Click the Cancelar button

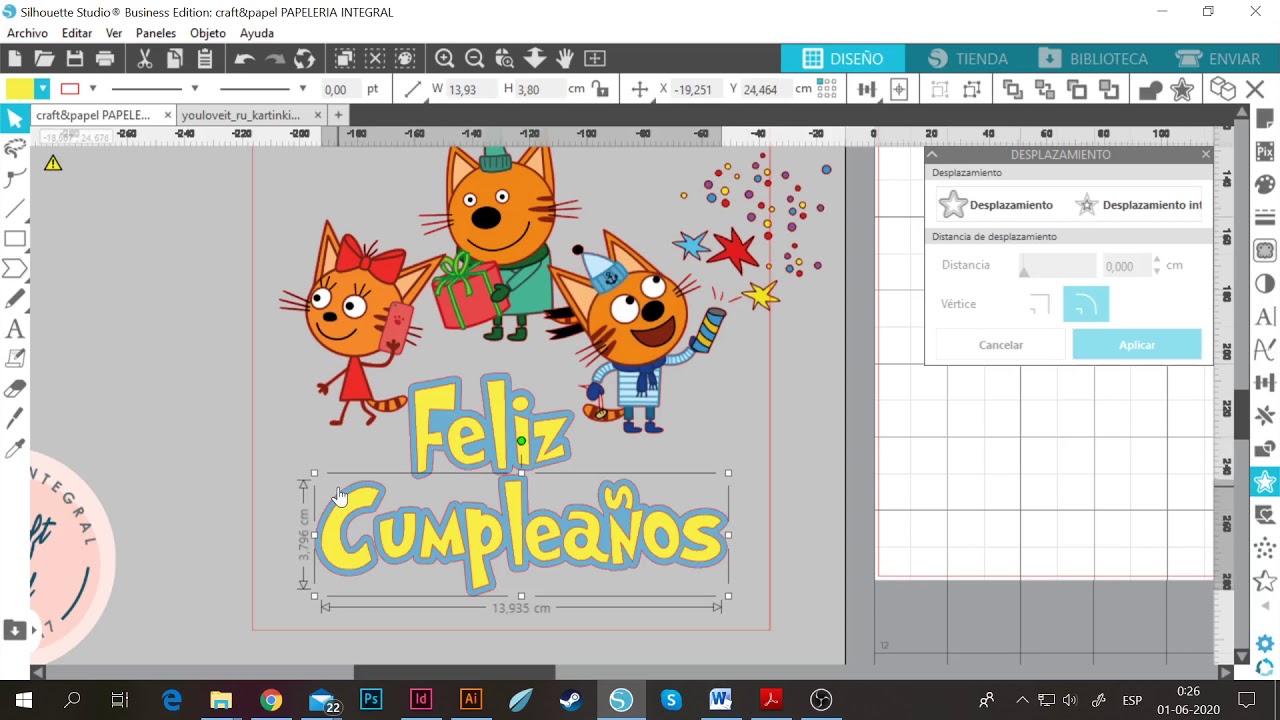click(1000, 344)
